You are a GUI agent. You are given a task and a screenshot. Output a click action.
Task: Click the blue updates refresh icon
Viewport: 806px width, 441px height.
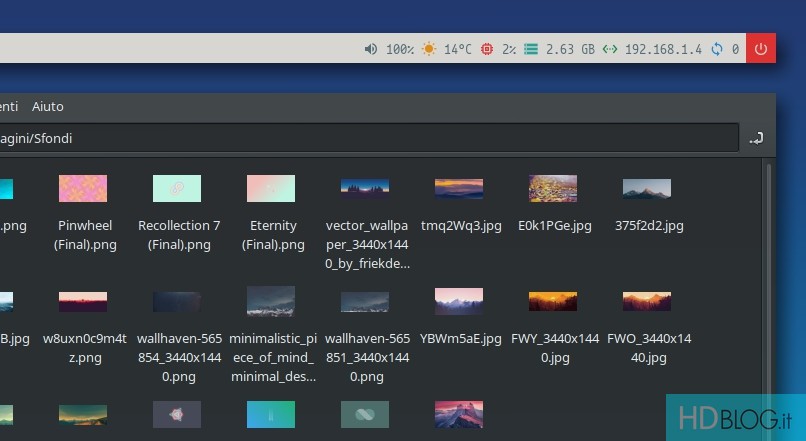(717, 49)
